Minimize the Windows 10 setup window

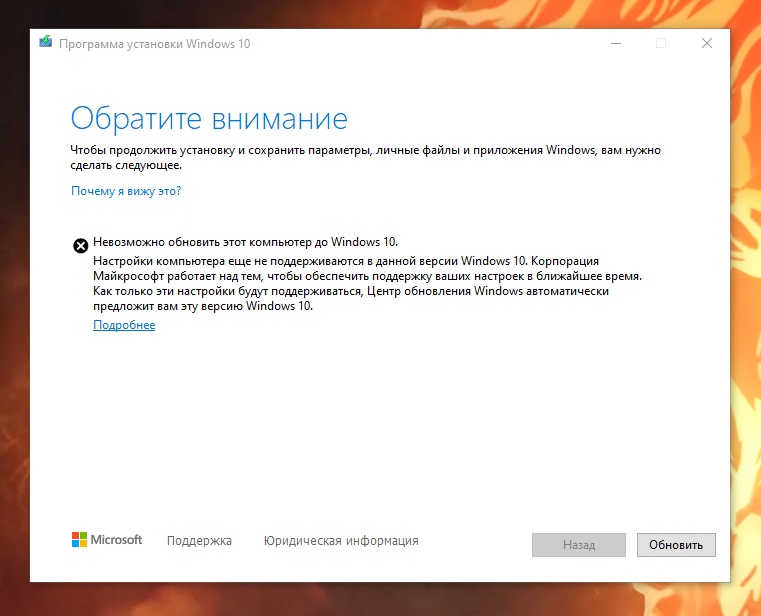click(616, 44)
